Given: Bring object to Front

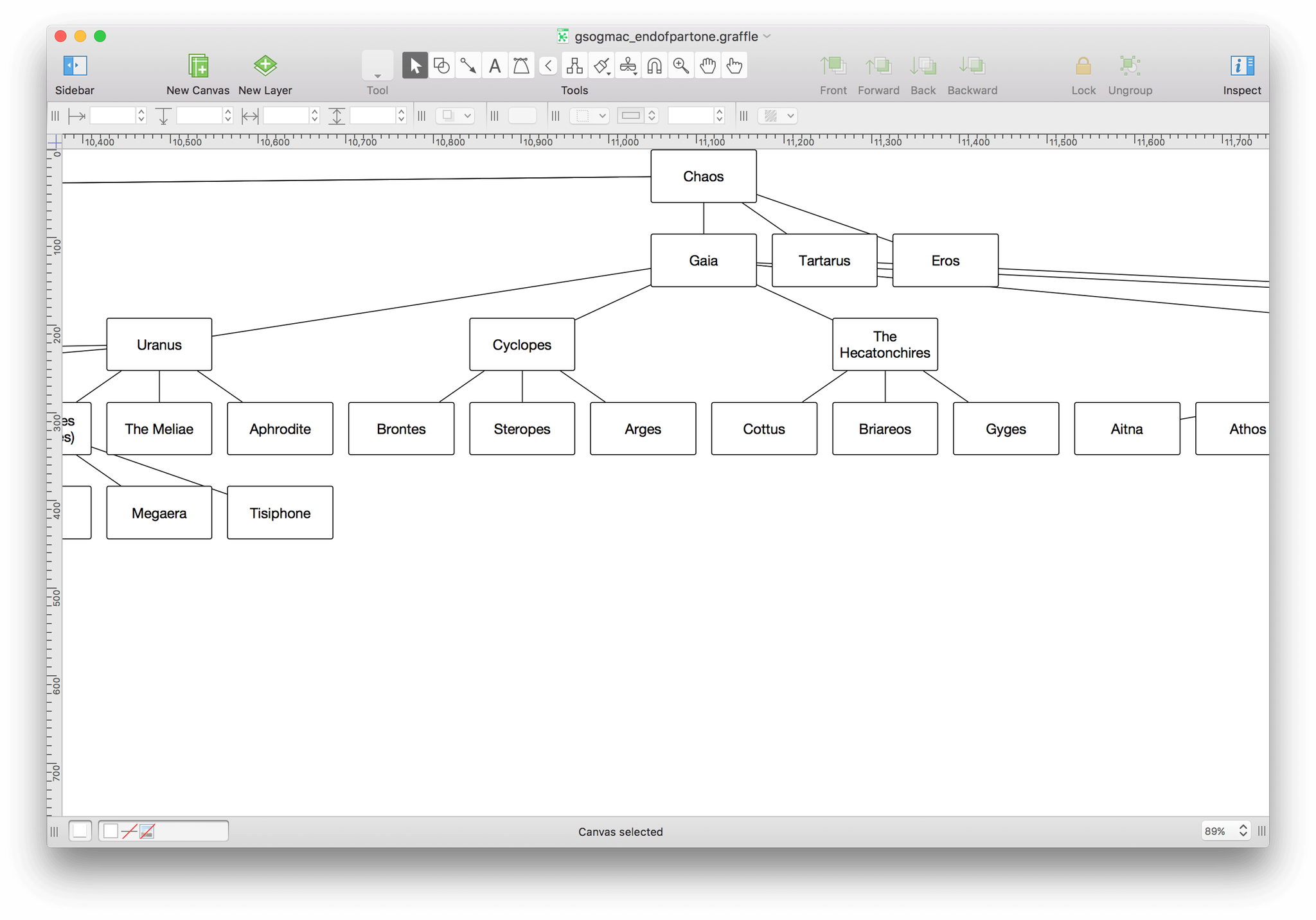Looking at the screenshot, I should pos(833,66).
